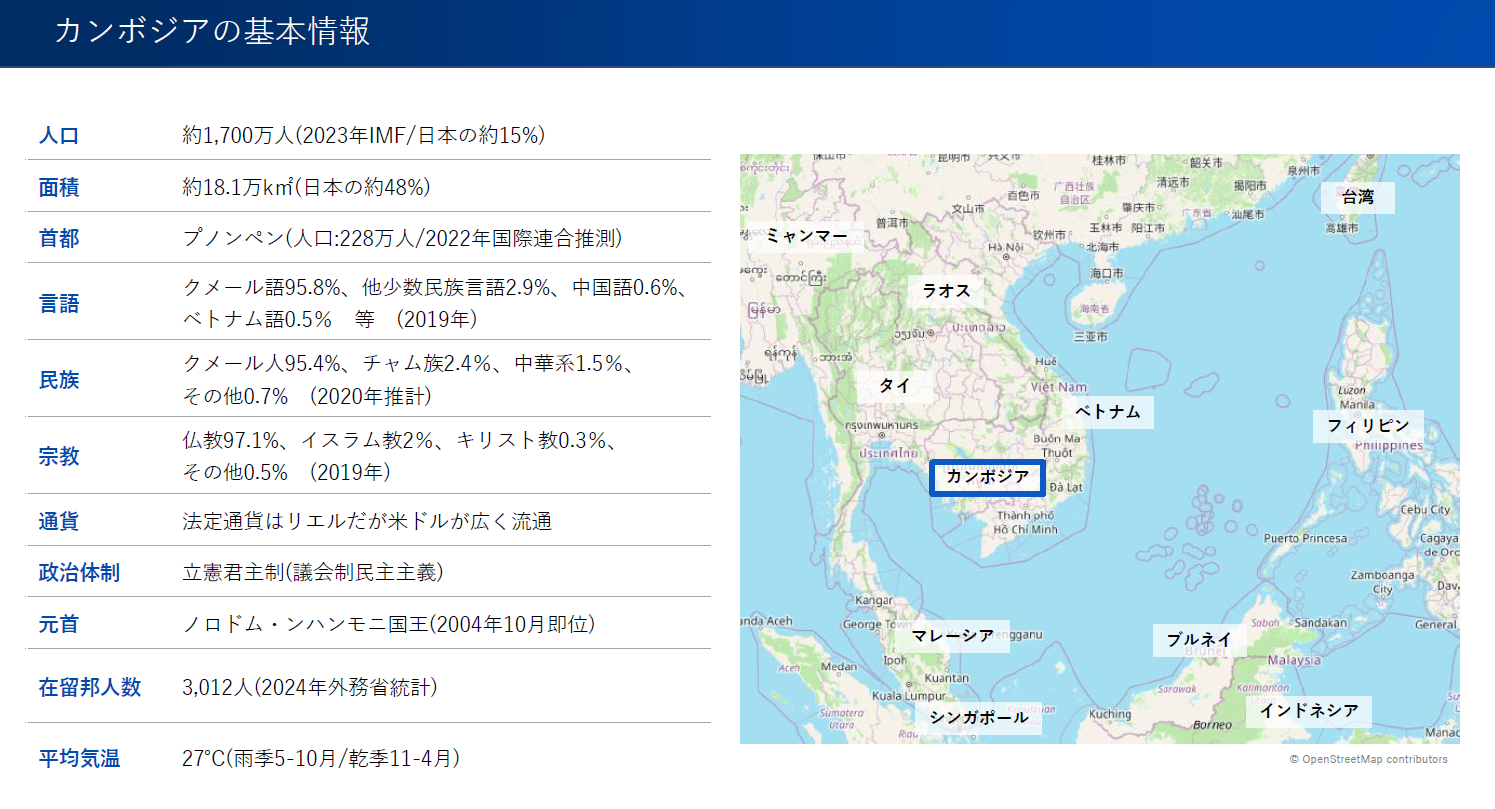The width and height of the screenshot is (1495, 809).
Task: Select the 人口 row heading
Action: pos(59,136)
